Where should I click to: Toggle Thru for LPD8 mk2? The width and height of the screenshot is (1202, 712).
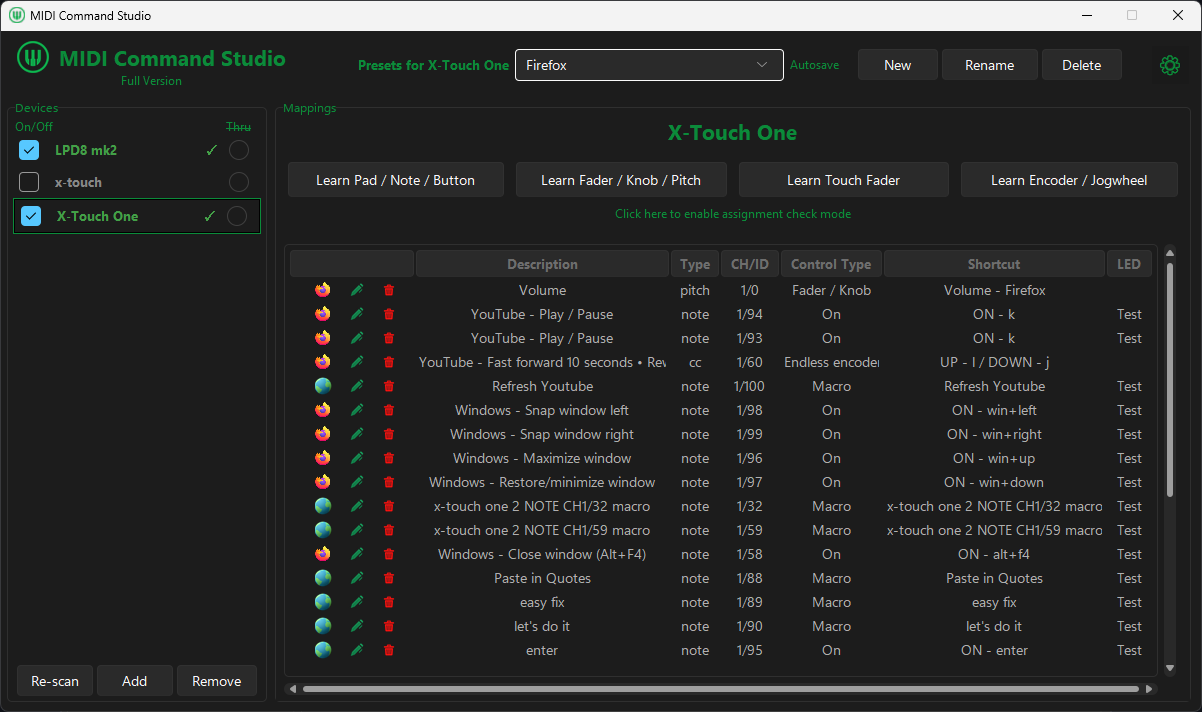[x=238, y=150]
